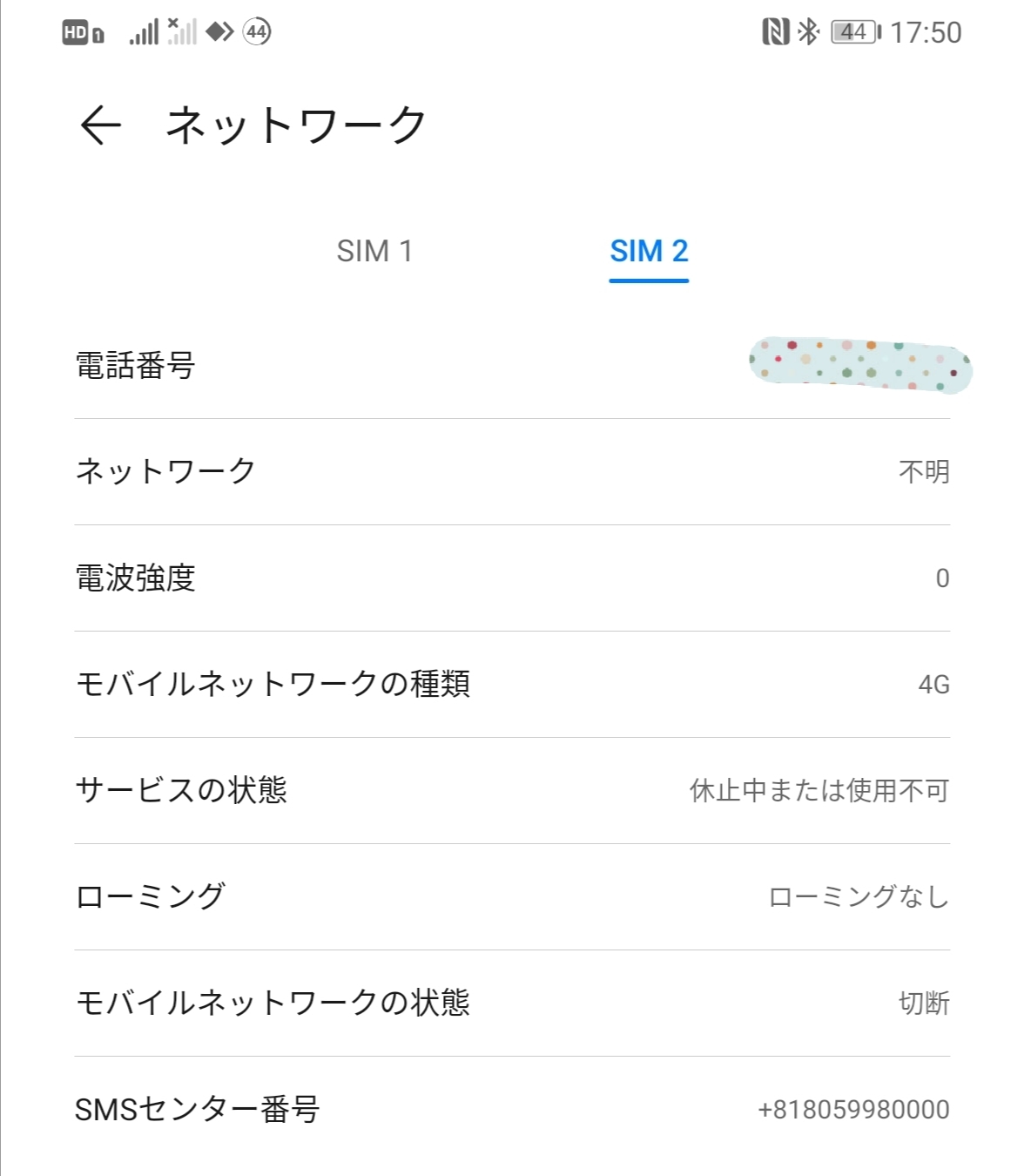Tap the Bluetooth status icon
The width and height of the screenshot is (1024, 1176).
pos(809,32)
